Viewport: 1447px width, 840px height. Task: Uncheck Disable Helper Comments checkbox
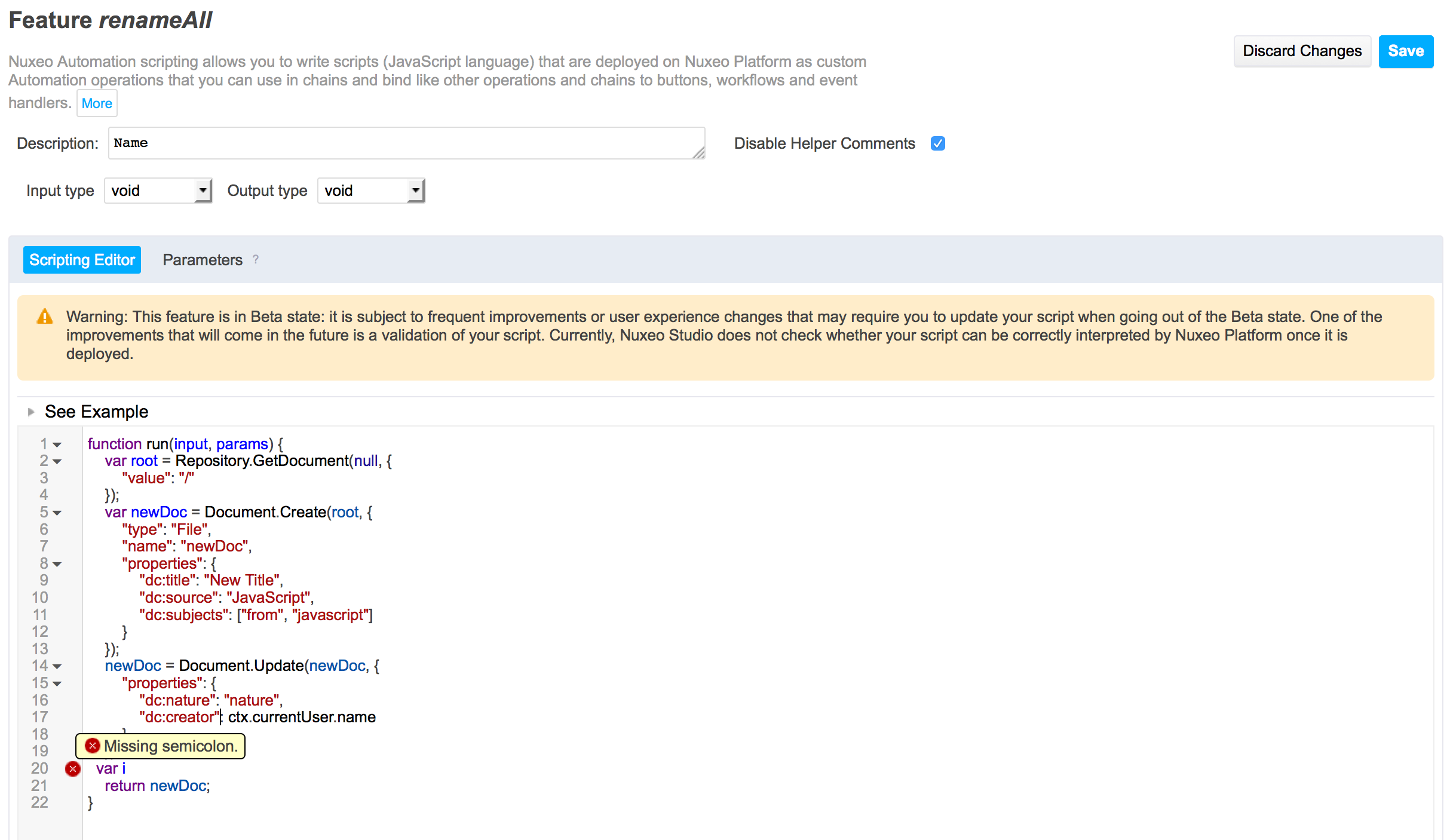(x=938, y=143)
